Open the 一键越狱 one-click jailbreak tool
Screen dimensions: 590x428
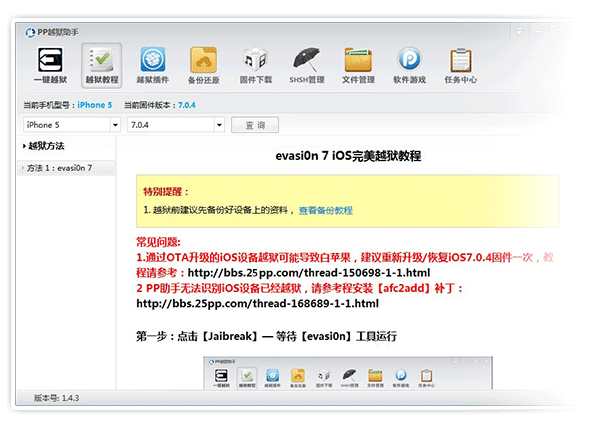[x=50, y=65]
